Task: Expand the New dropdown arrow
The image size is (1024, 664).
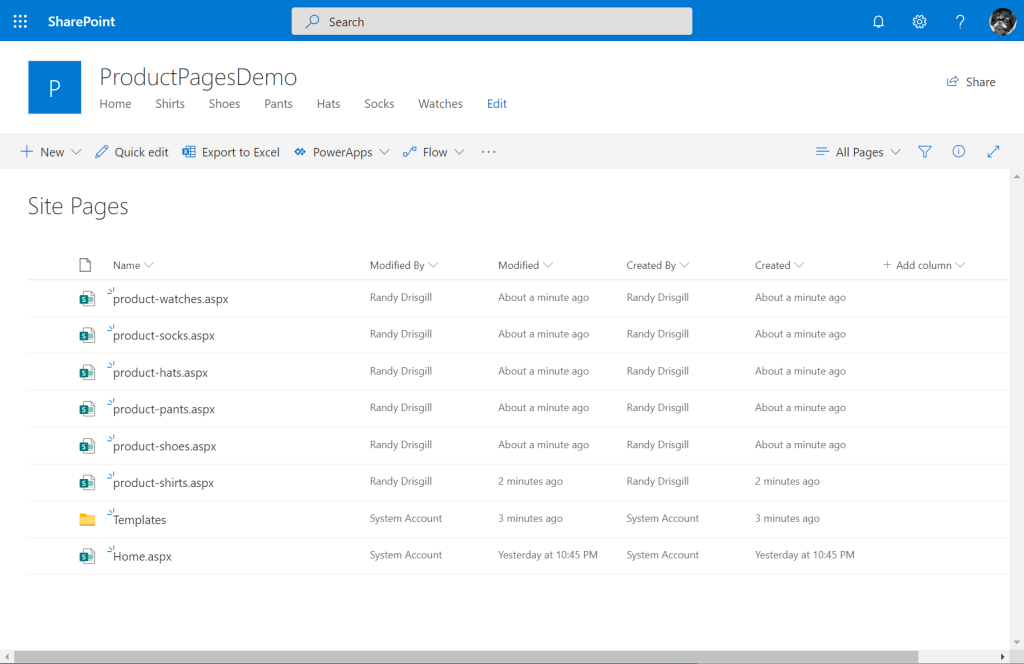Action: (x=76, y=152)
